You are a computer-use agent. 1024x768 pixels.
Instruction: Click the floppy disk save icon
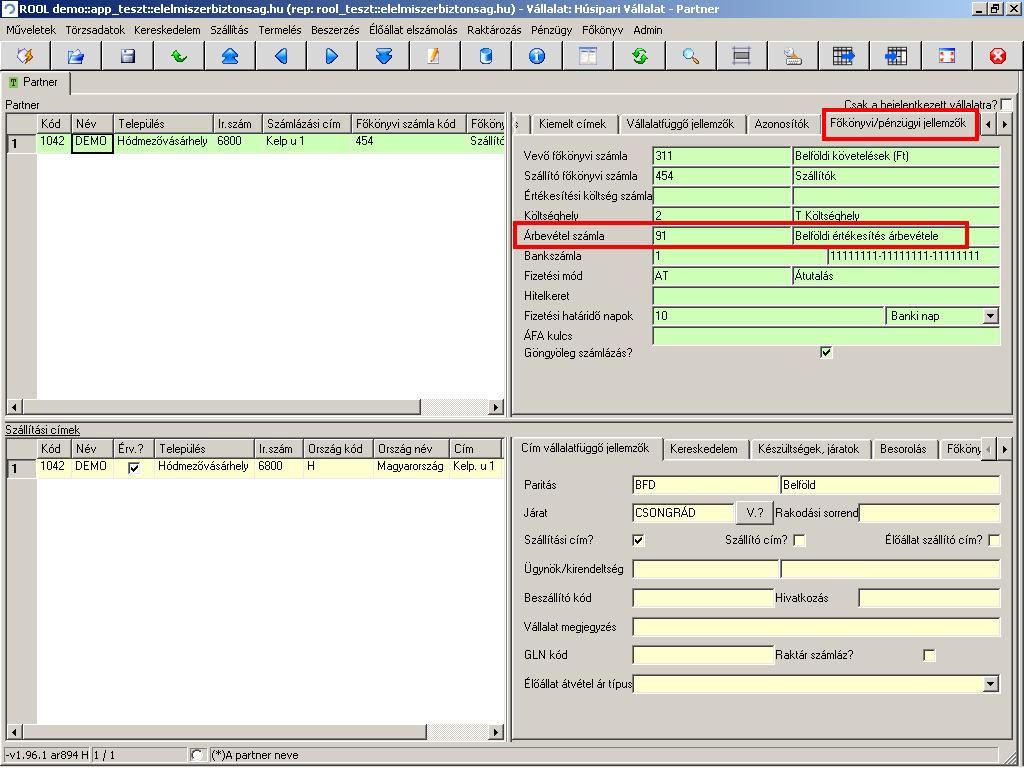click(x=127, y=56)
